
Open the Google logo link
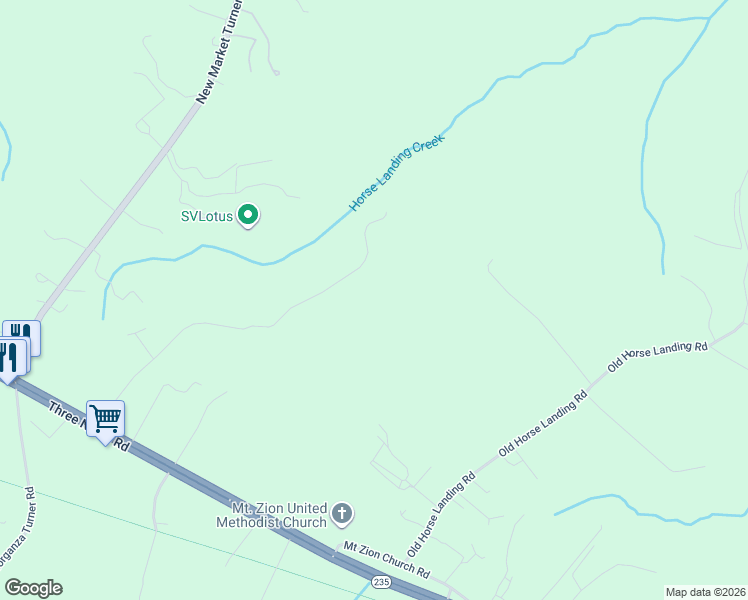pyautogui.click(x=33, y=588)
